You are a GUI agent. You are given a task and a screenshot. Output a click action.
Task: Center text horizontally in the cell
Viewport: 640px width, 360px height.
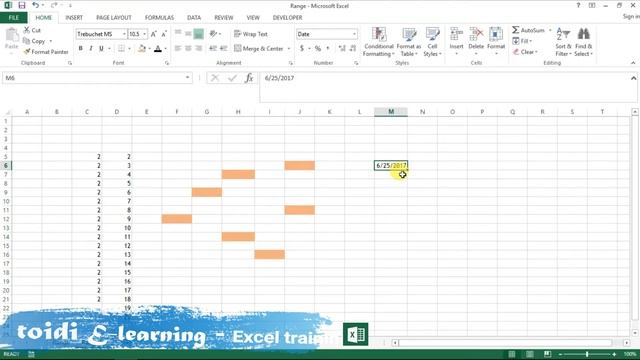point(188,49)
